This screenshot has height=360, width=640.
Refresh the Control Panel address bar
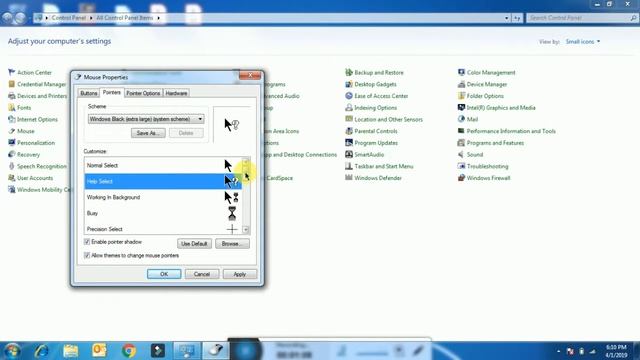point(517,18)
